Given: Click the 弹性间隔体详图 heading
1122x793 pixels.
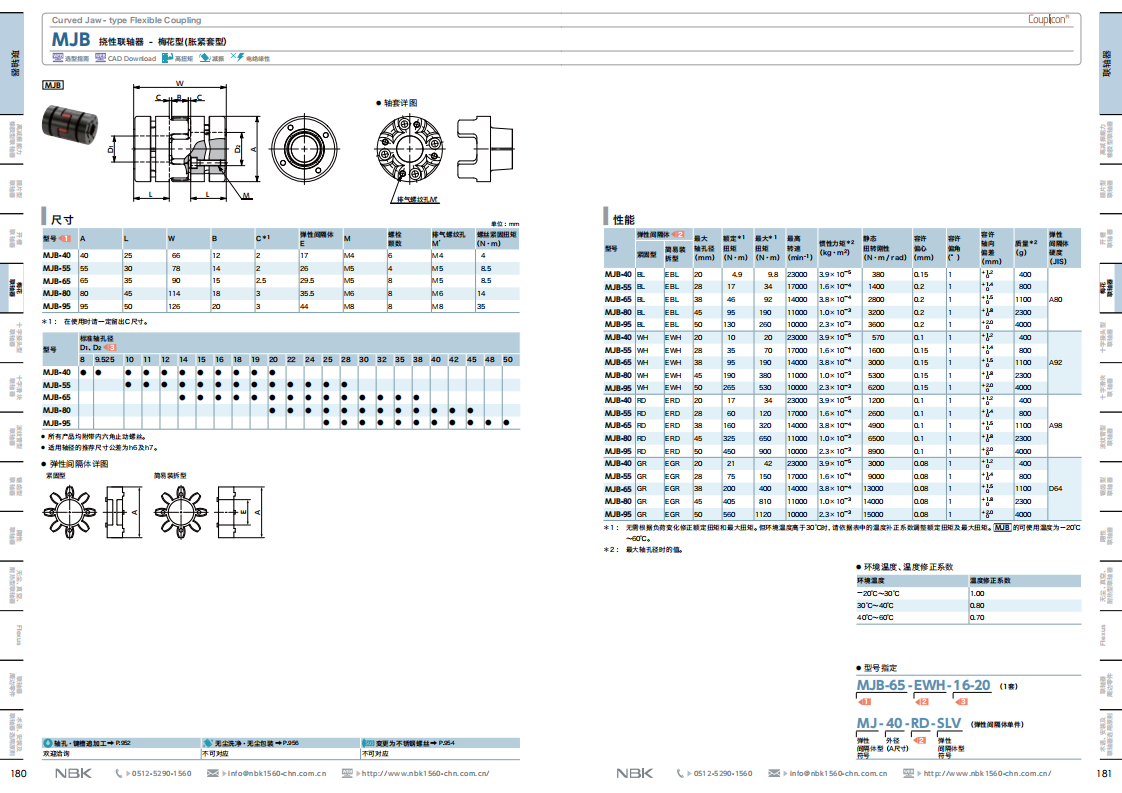Looking at the screenshot, I should (79, 464).
